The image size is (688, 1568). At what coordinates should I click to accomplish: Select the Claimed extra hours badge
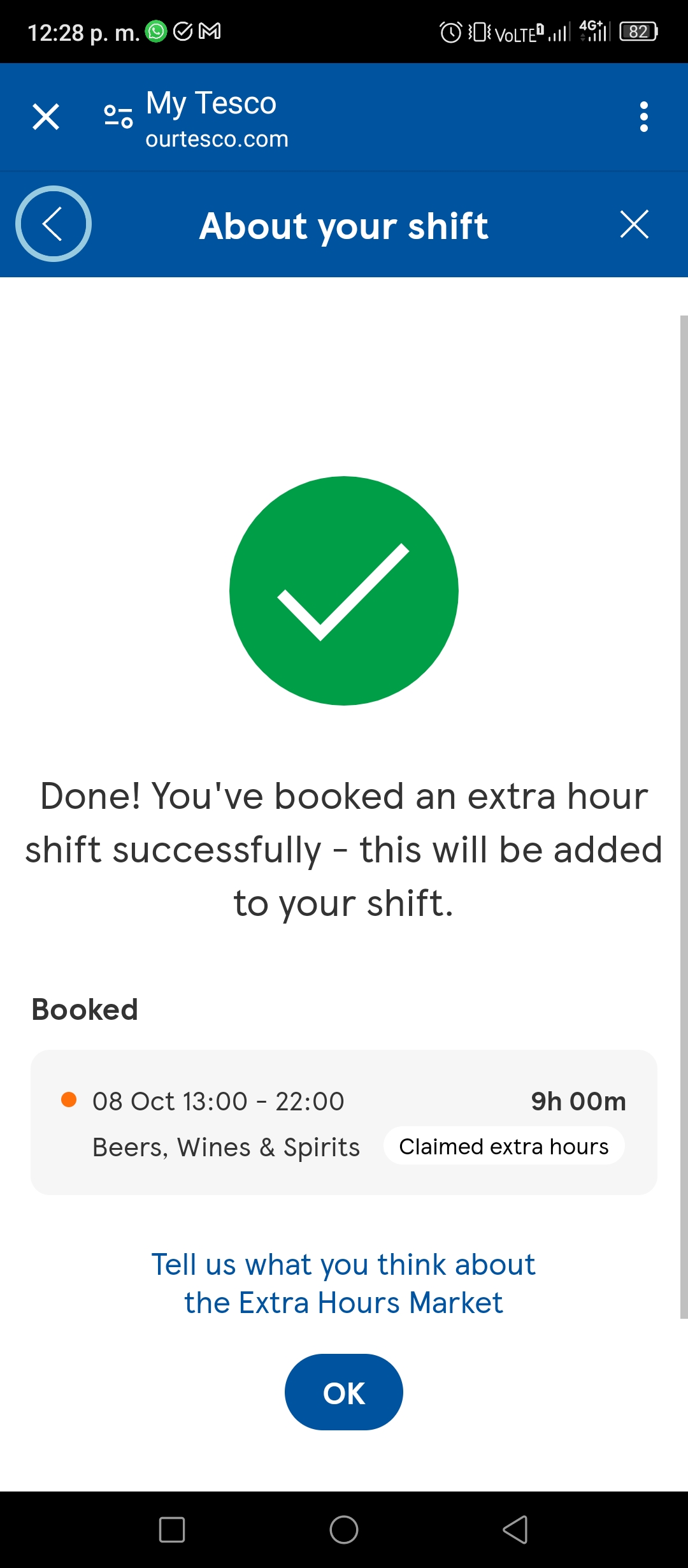pyautogui.click(x=504, y=1146)
